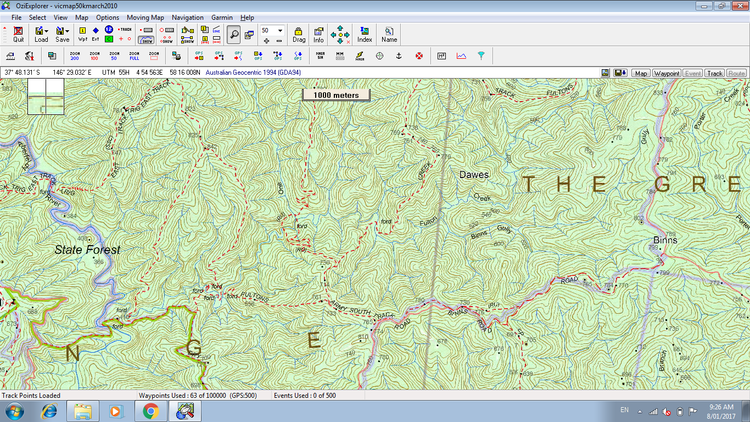The image size is (750, 422).
Task: Select the Drag map tool
Action: pos(298,35)
